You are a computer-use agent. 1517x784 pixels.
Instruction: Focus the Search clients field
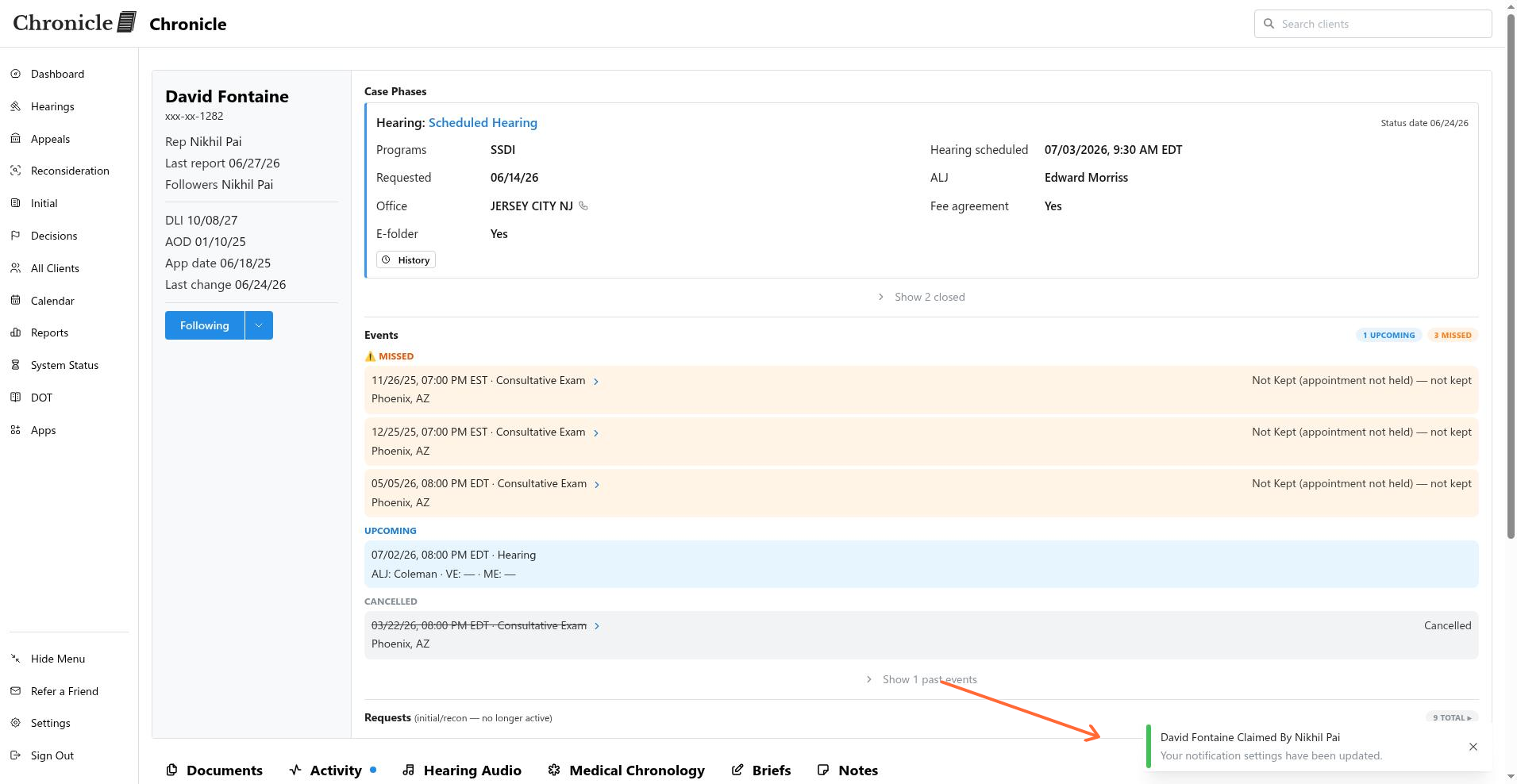click(1373, 24)
